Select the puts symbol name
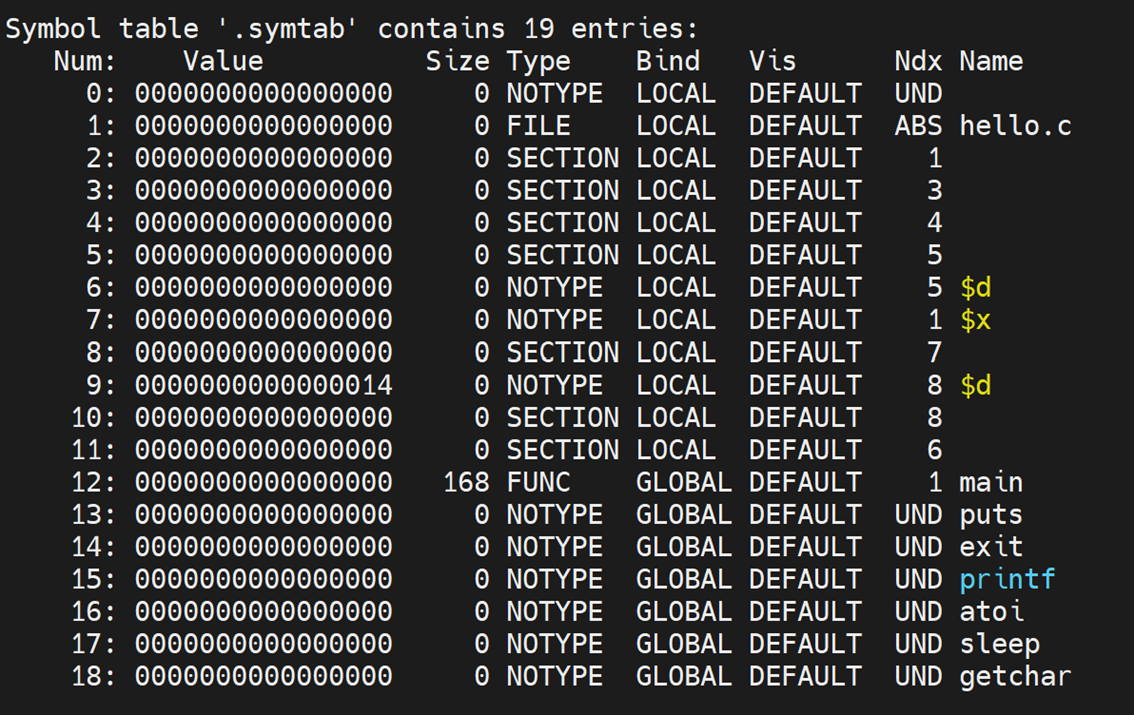This screenshot has width=1134, height=715. tap(991, 515)
